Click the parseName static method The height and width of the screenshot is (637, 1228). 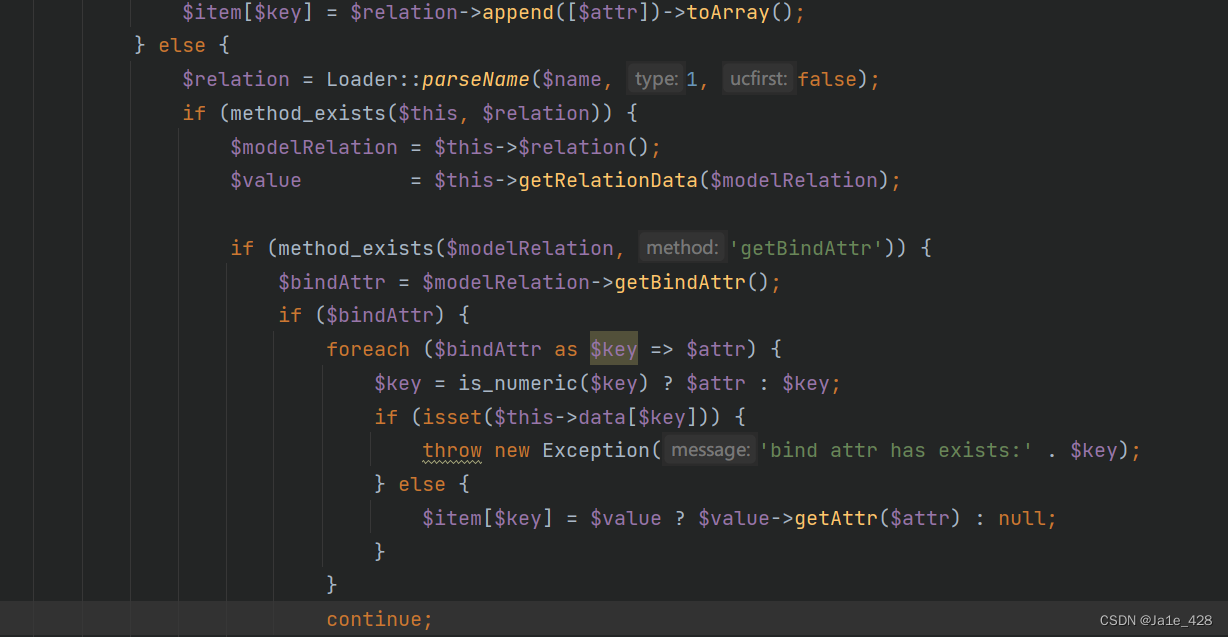pos(476,79)
